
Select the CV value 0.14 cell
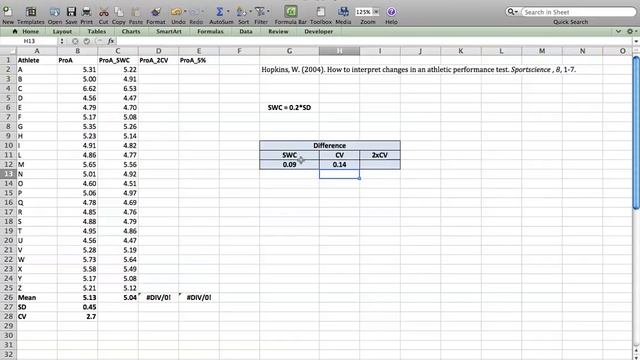click(339, 164)
